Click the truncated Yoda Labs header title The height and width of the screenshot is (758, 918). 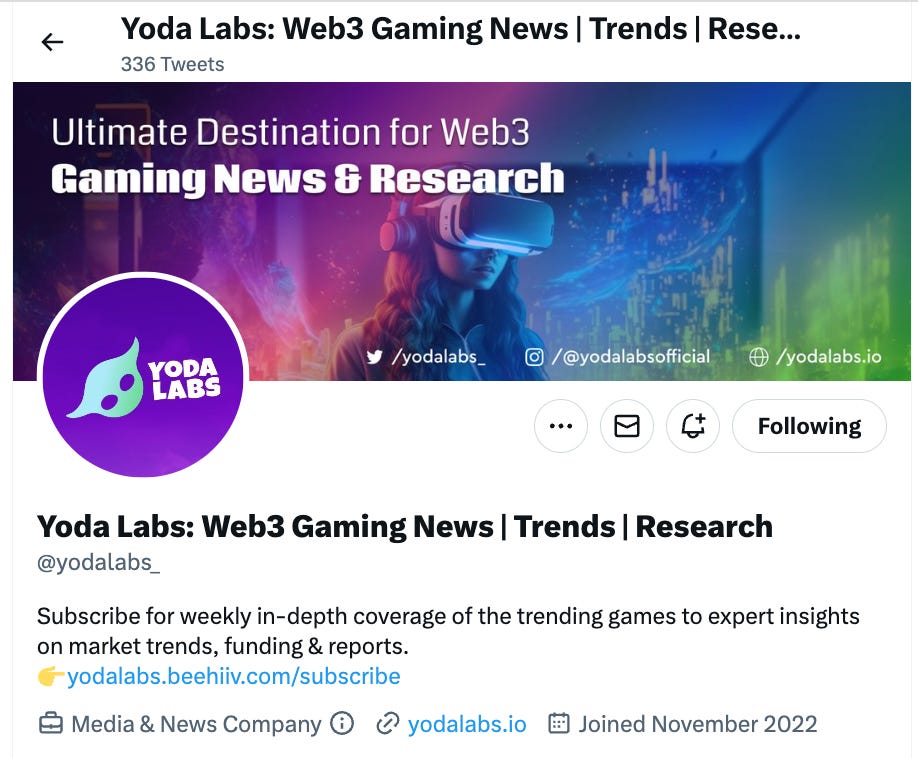[x=460, y=29]
